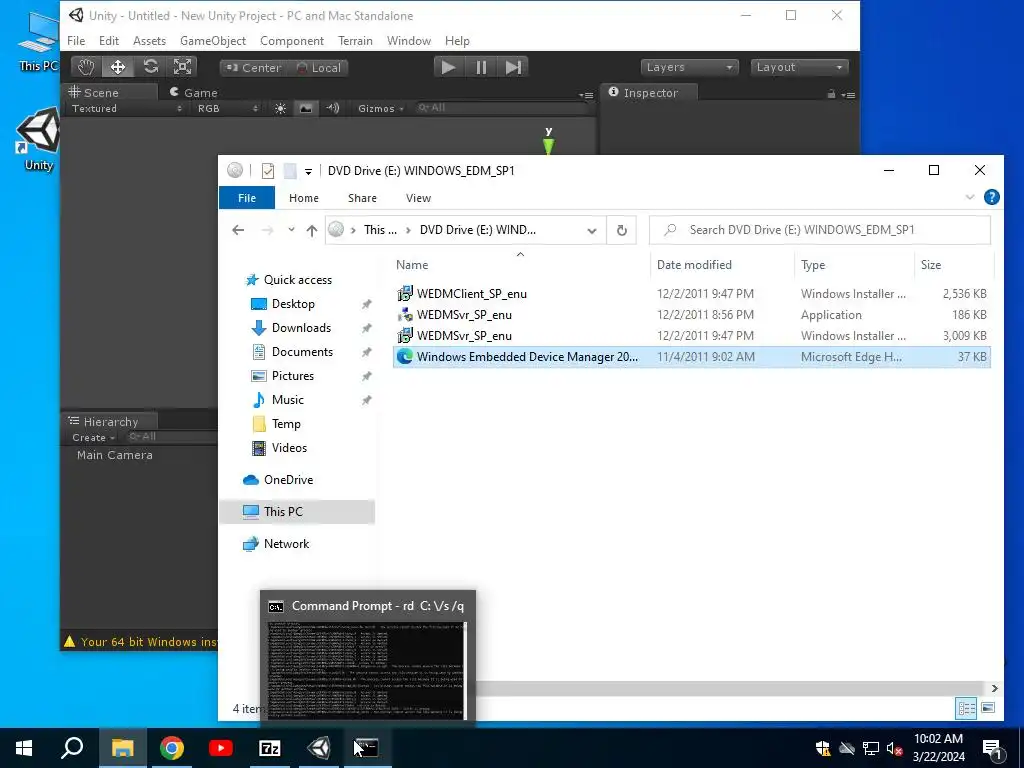Open Textured draw mode dropdown
The height and width of the screenshot is (768, 1024).
[127, 108]
